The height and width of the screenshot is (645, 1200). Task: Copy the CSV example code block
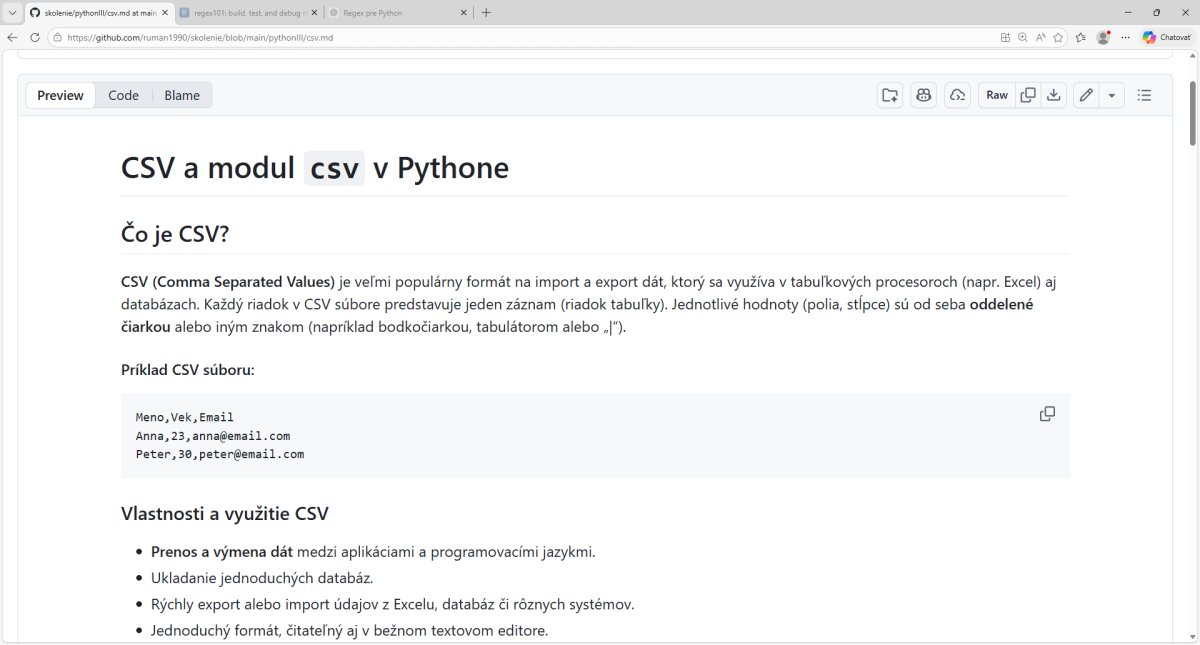(1047, 414)
